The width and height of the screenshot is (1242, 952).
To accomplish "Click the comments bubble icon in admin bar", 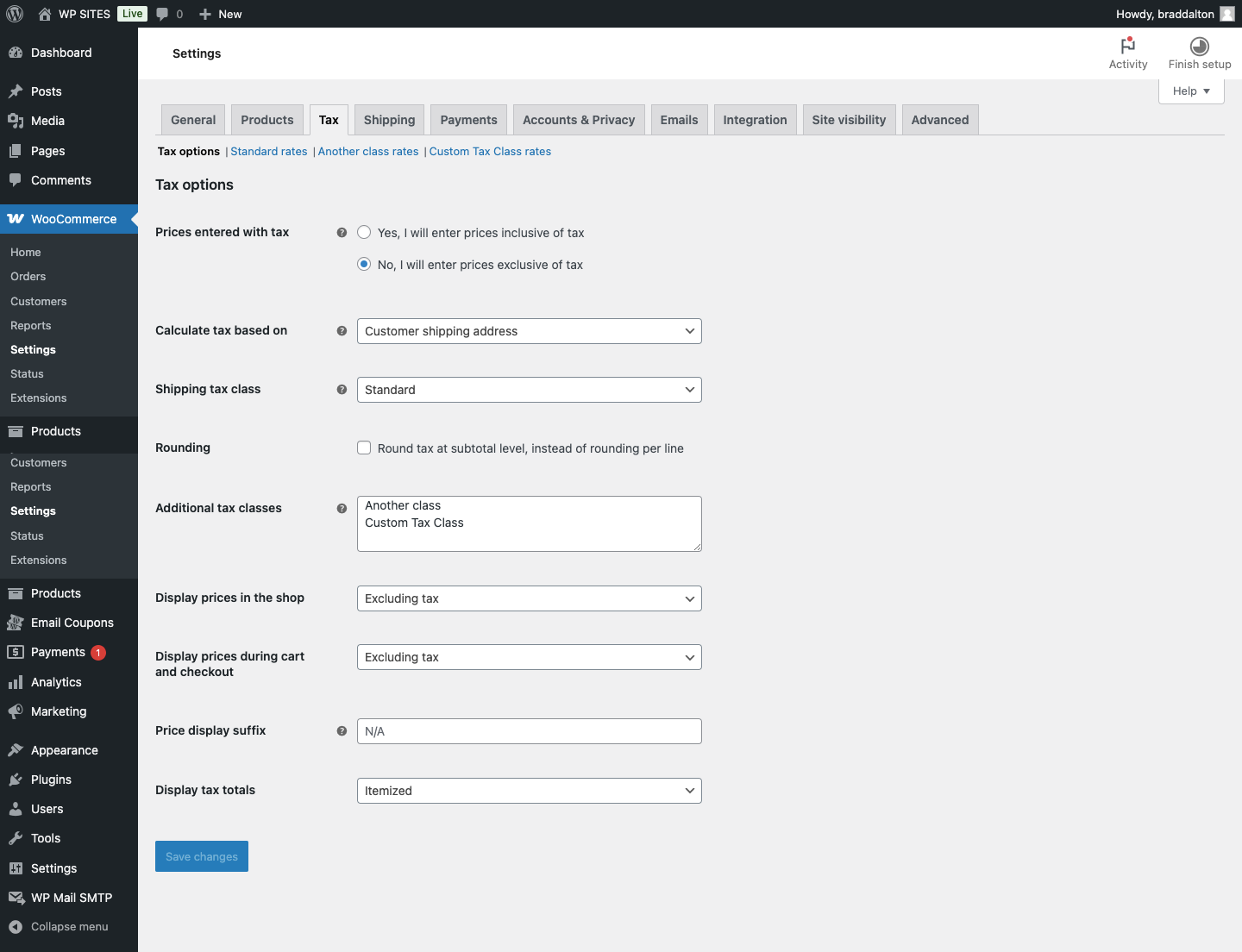I will click(162, 14).
